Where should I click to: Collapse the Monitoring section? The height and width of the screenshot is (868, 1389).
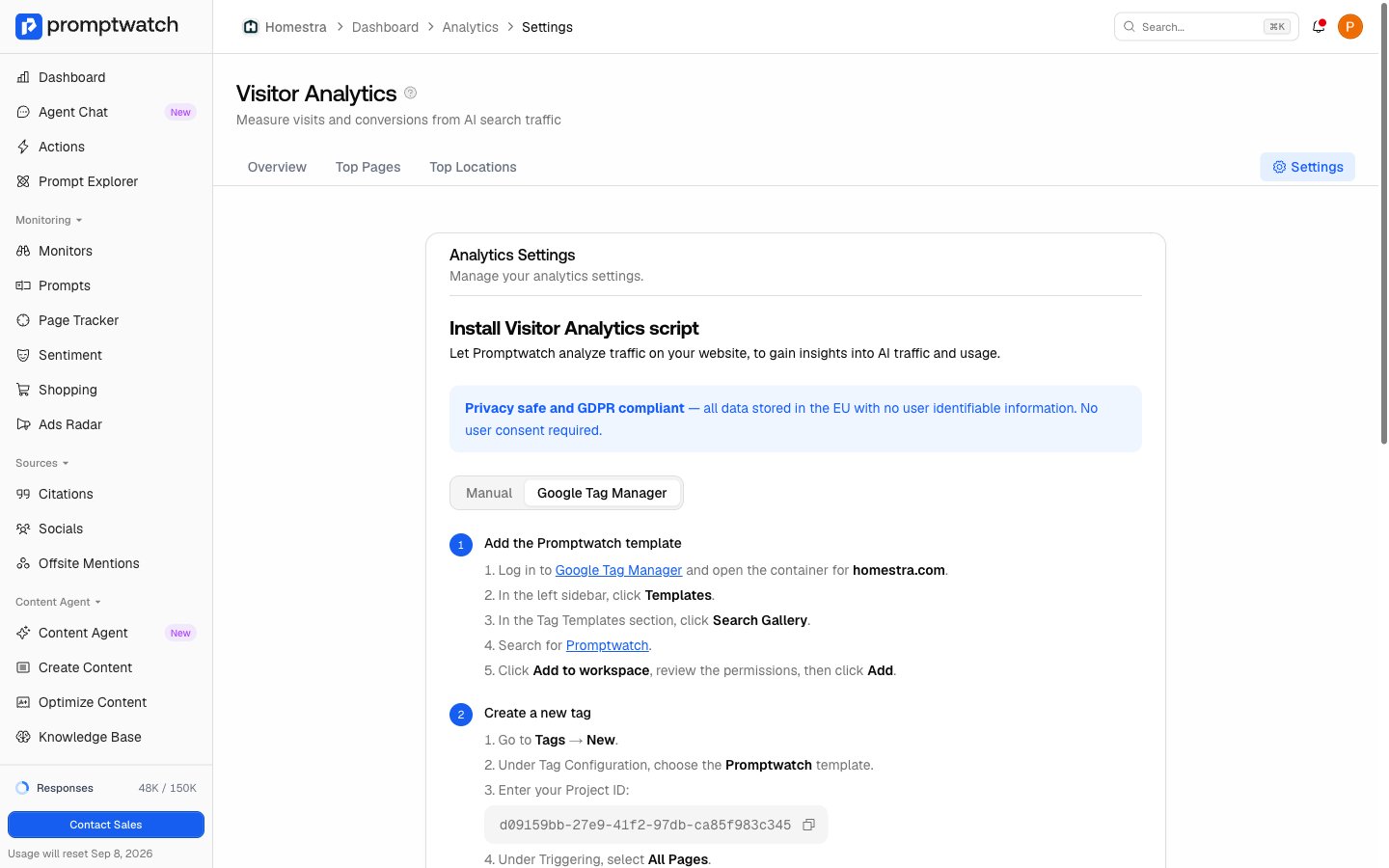(48, 220)
